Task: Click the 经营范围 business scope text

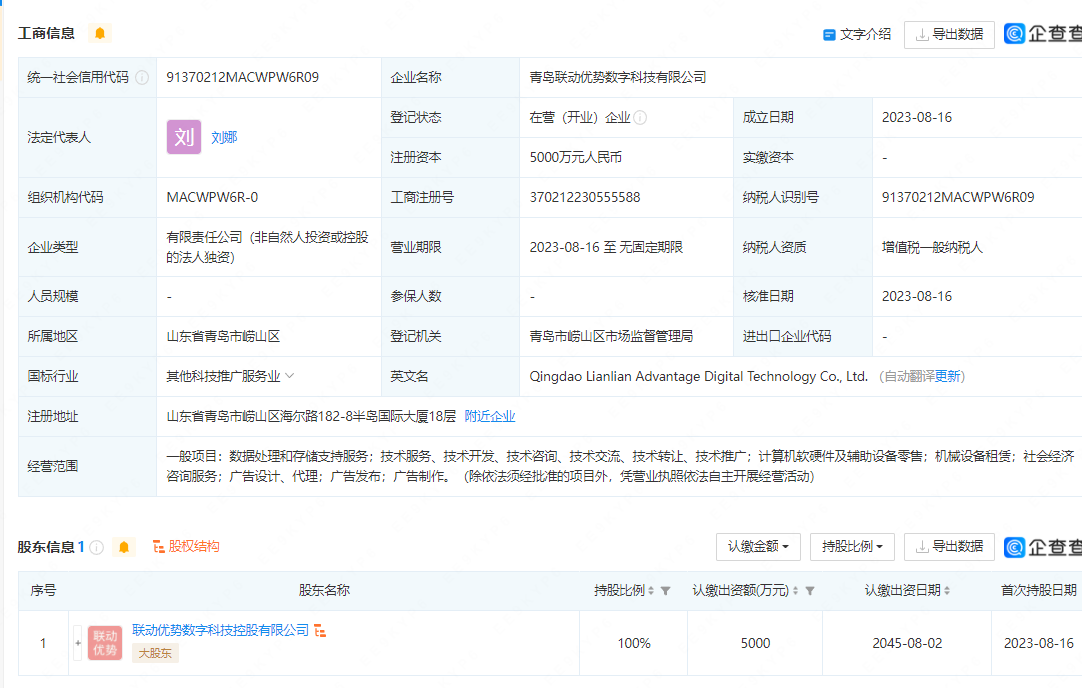Action: 620,466
